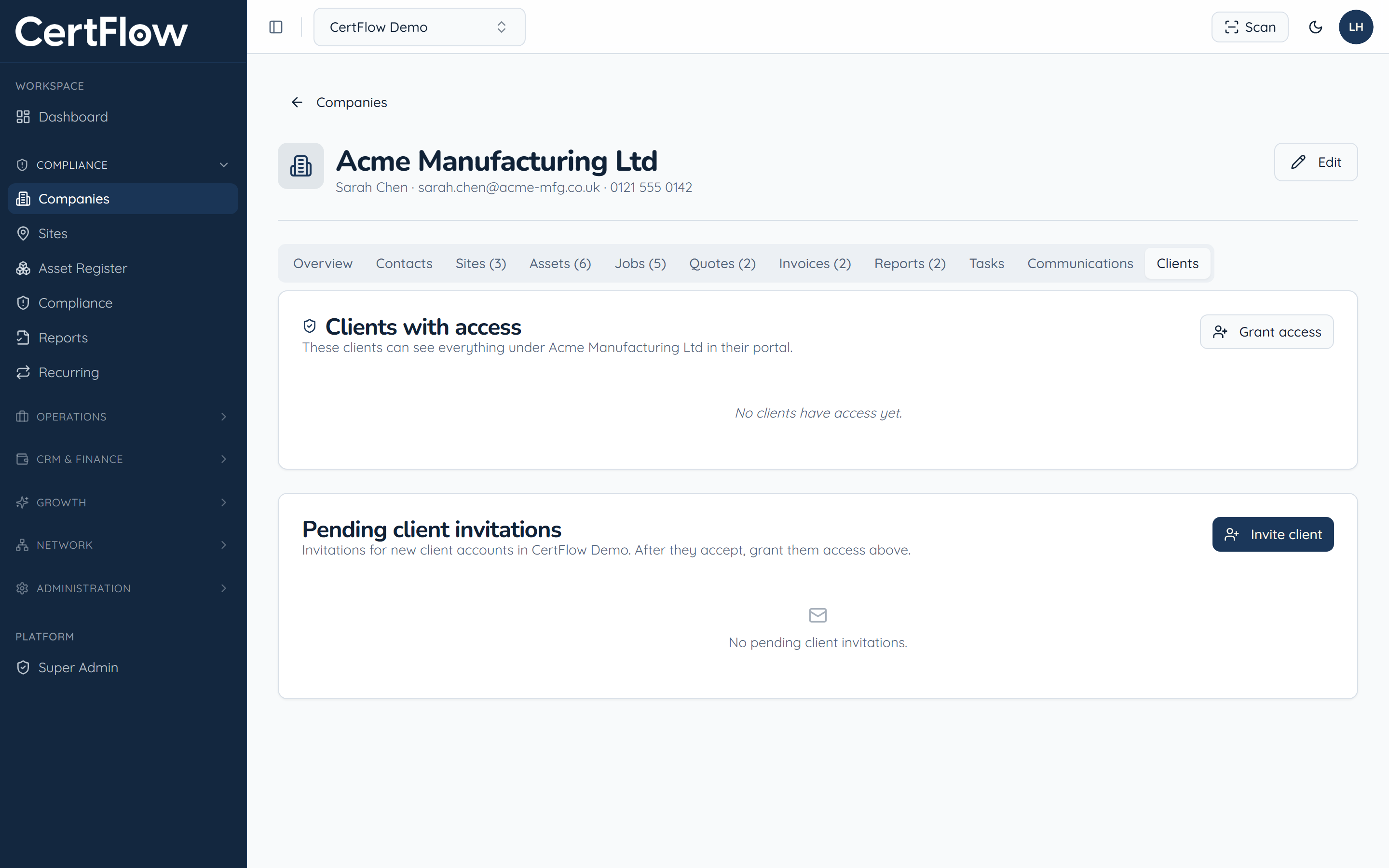Screen dimensions: 1389x868
Task: Expand the Operations section
Action: coord(123,416)
